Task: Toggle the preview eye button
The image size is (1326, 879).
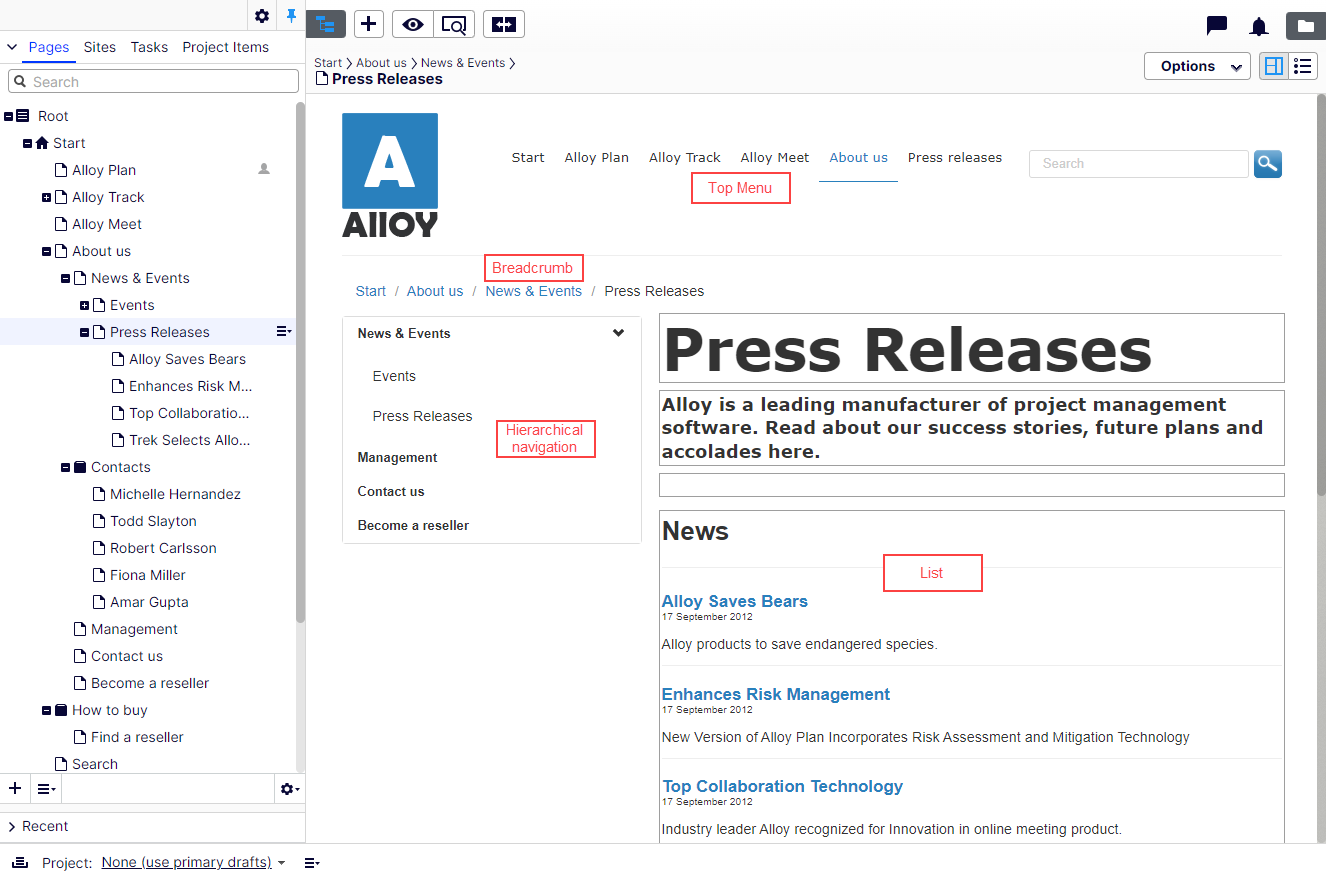Action: pyautogui.click(x=413, y=24)
